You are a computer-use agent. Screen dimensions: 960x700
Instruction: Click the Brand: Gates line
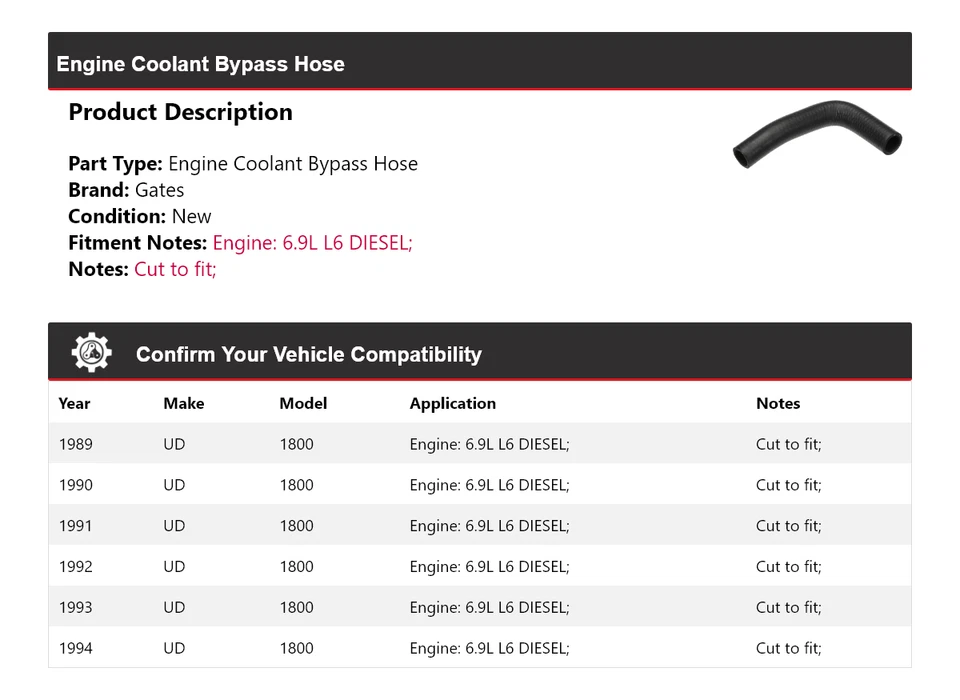pos(126,190)
